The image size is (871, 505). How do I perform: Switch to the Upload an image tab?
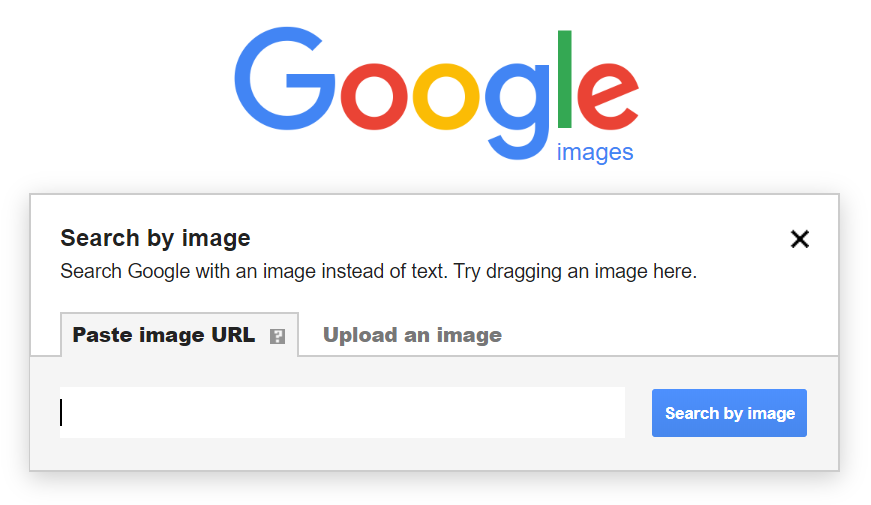pyautogui.click(x=412, y=335)
